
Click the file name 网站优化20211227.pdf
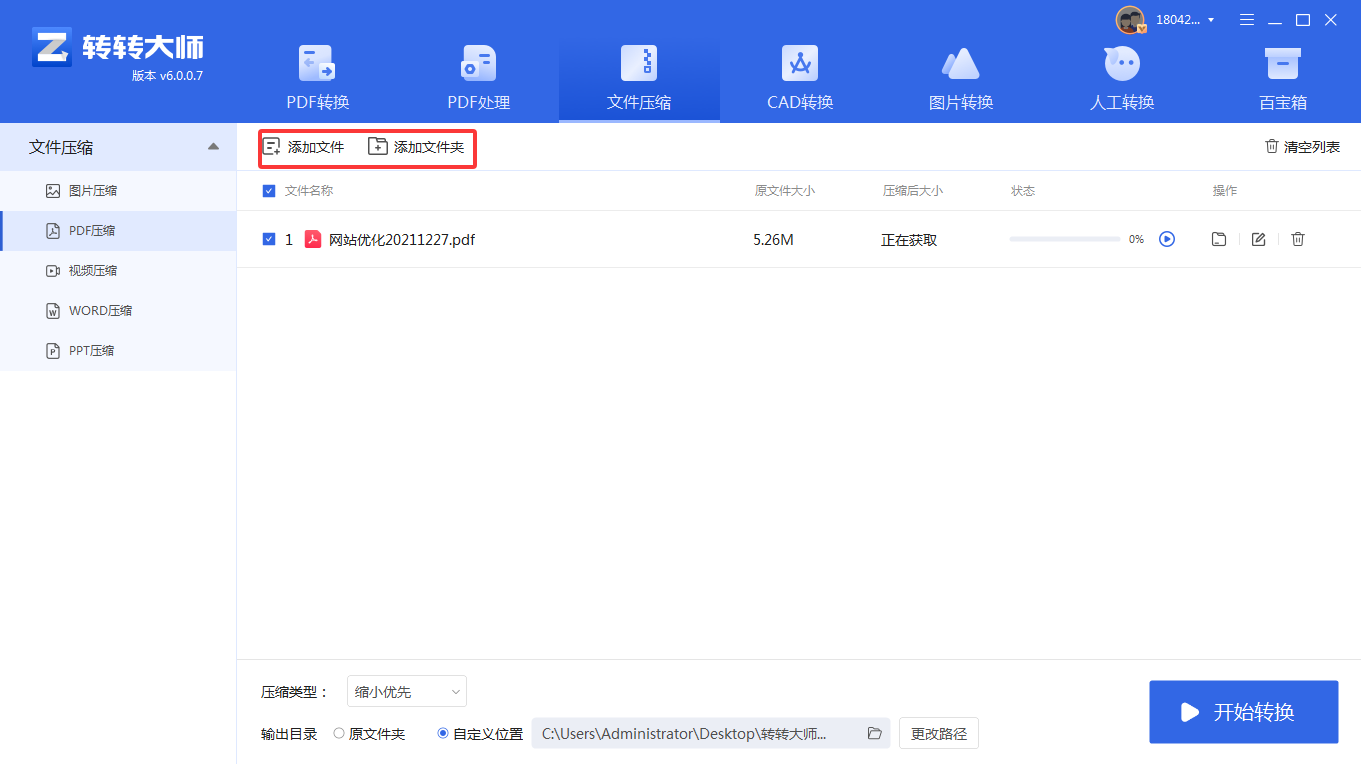(402, 239)
